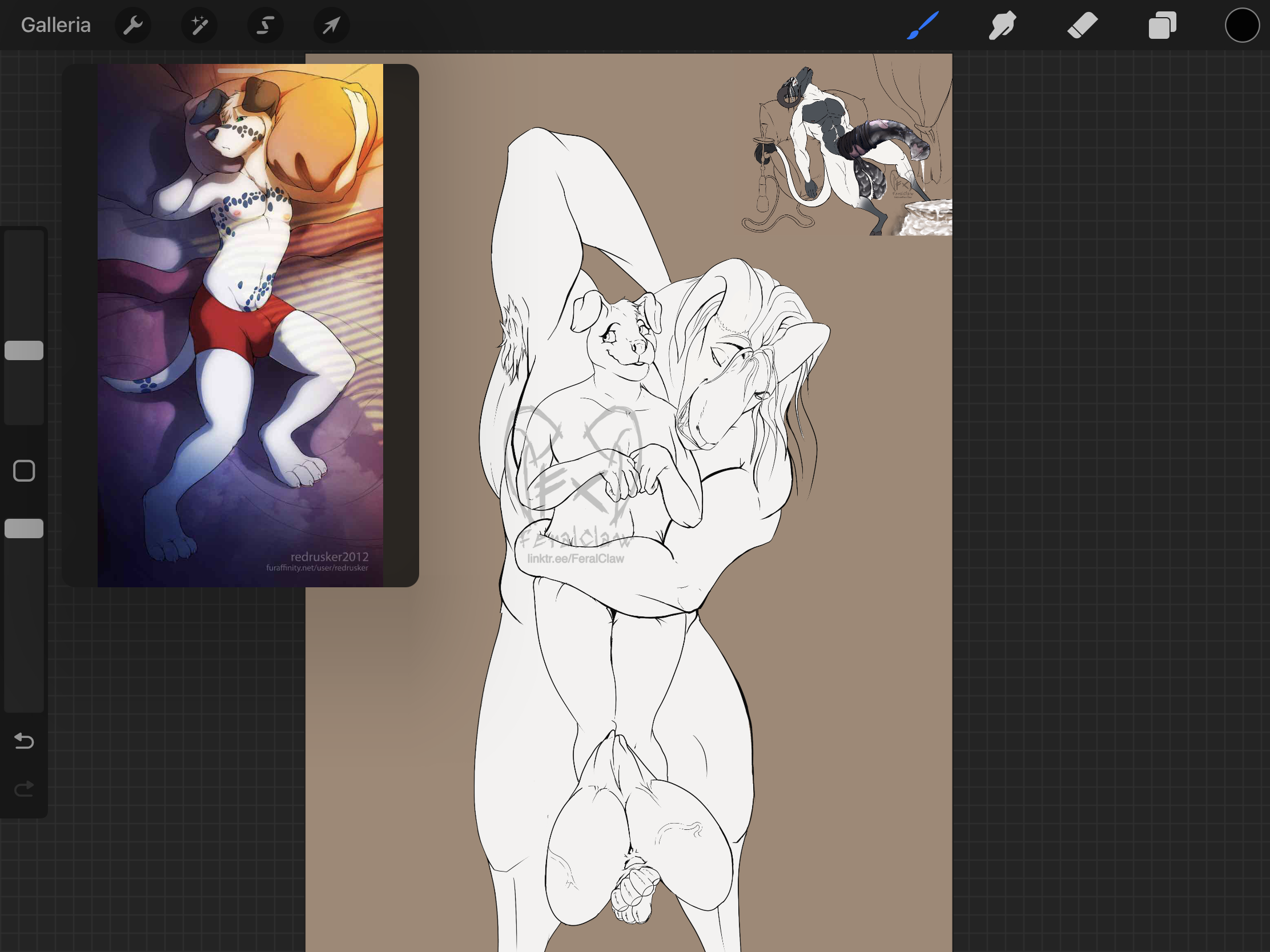Activate the Transform arrow tool
This screenshot has height=952, width=1270.
click(x=331, y=25)
